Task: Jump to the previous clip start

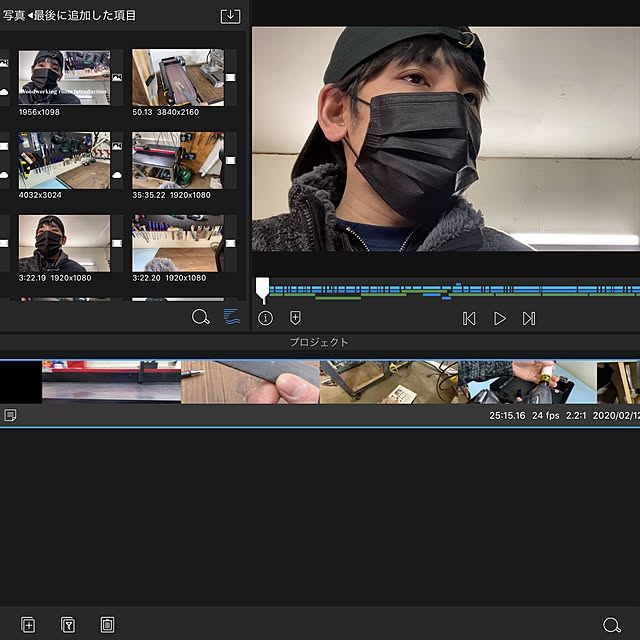Action: point(468,318)
